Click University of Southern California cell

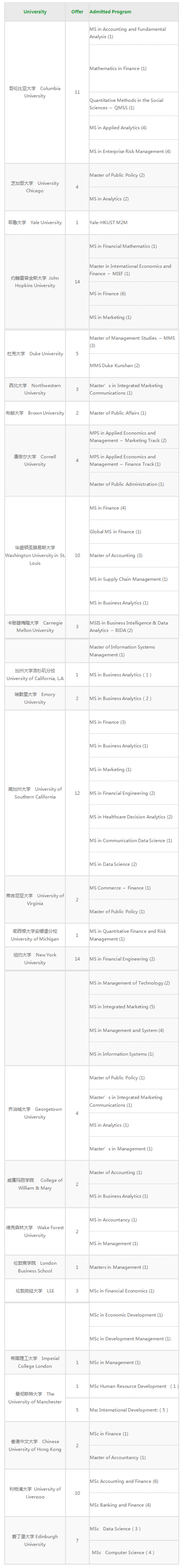[x=35, y=793]
